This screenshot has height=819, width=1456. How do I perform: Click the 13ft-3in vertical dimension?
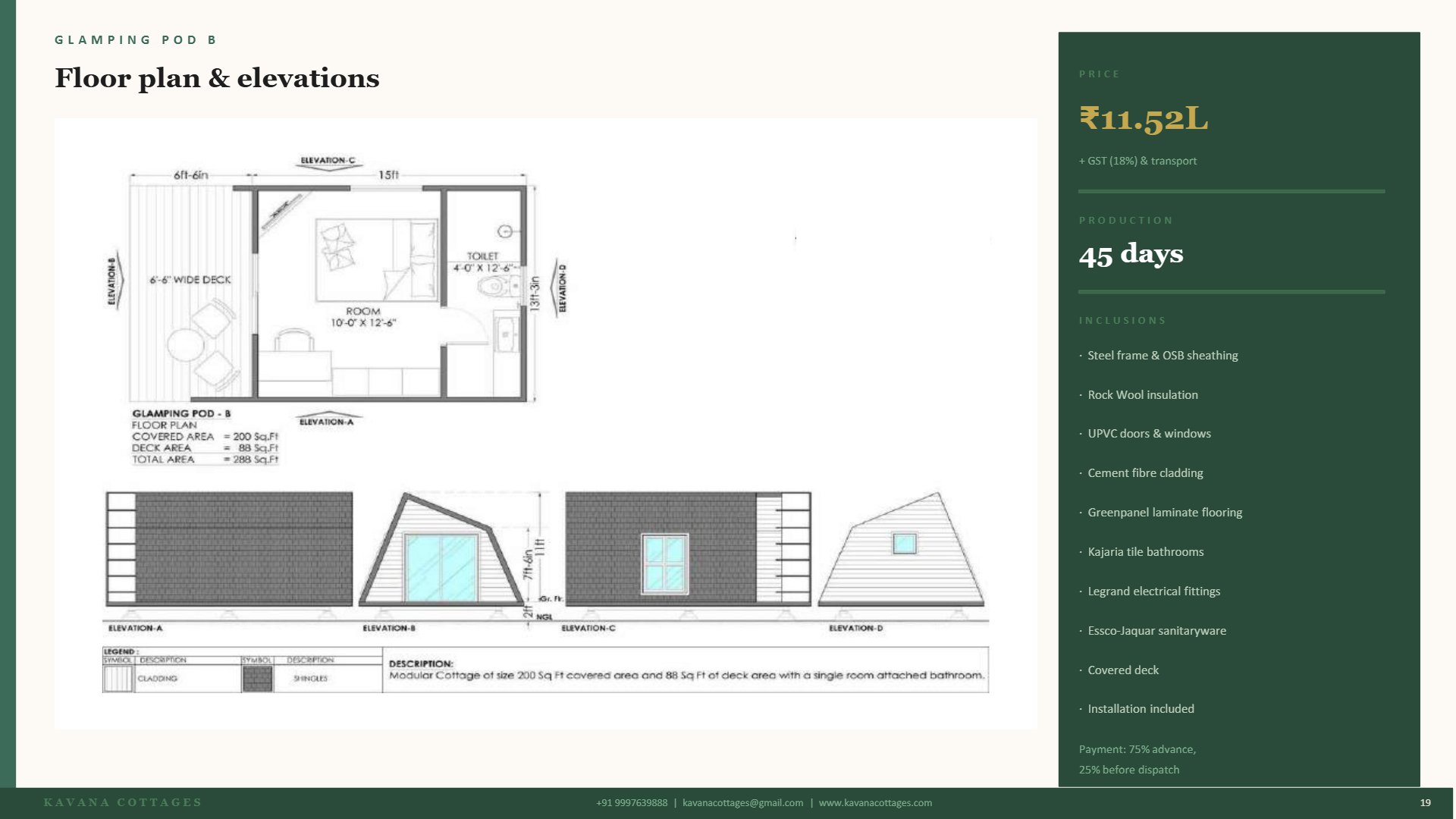tap(535, 294)
